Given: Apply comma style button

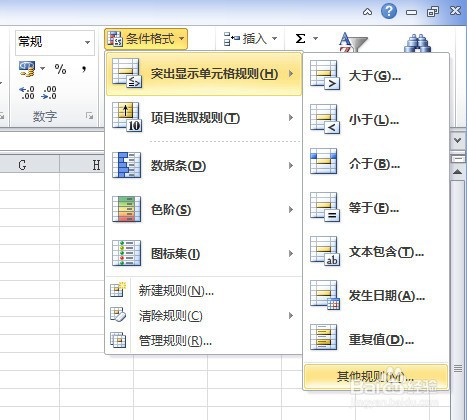Looking at the screenshot, I should pyautogui.click(x=84, y=69).
